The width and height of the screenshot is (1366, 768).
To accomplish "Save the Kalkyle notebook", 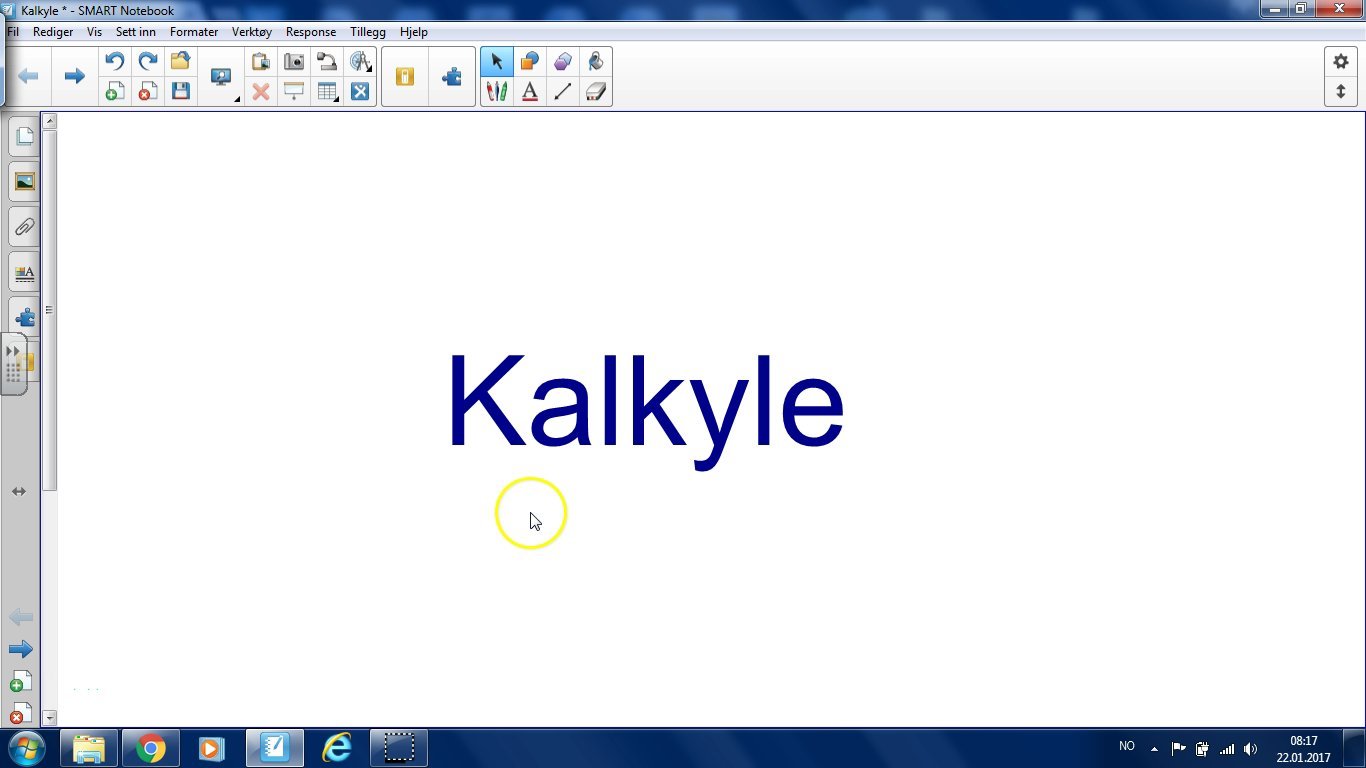I will click(x=180, y=91).
